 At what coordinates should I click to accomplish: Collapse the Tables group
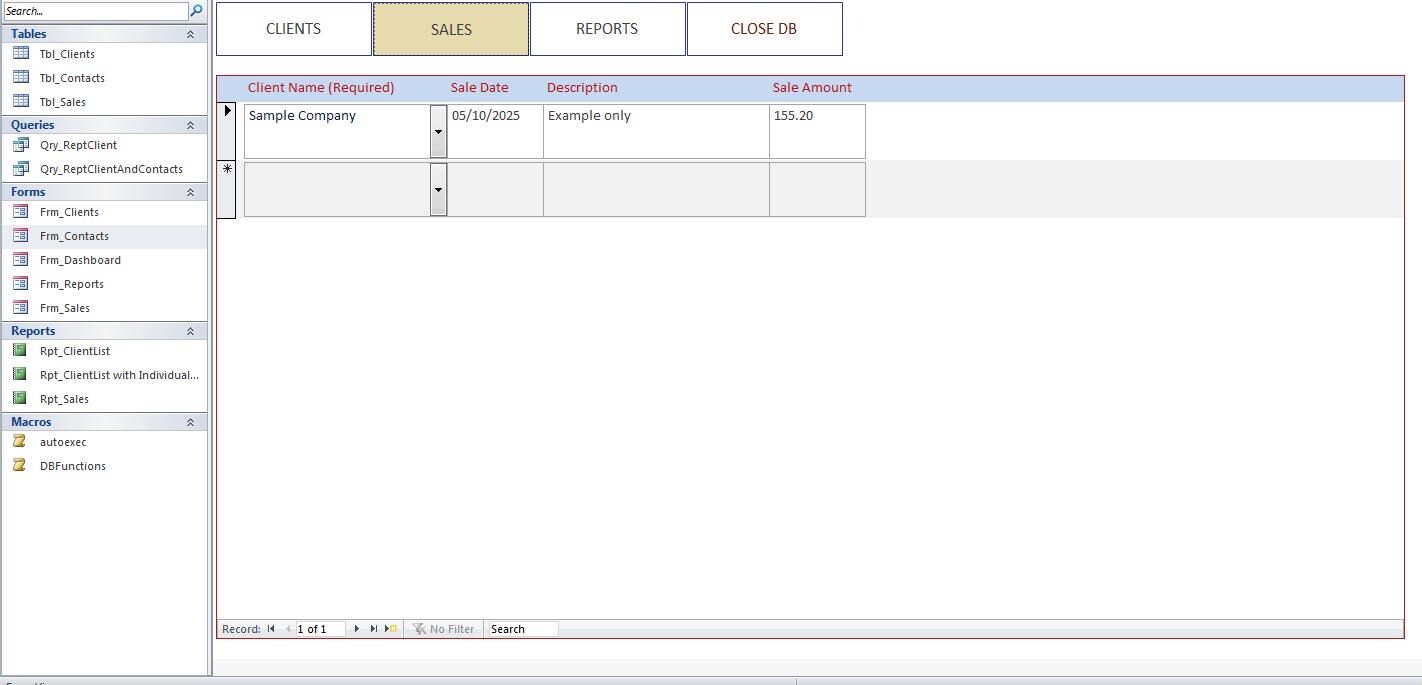[x=190, y=34]
